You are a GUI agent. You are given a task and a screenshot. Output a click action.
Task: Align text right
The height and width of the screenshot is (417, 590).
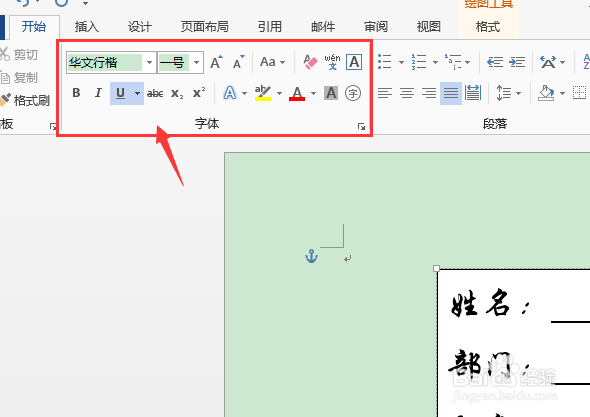pyautogui.click(x=429, y=93)
